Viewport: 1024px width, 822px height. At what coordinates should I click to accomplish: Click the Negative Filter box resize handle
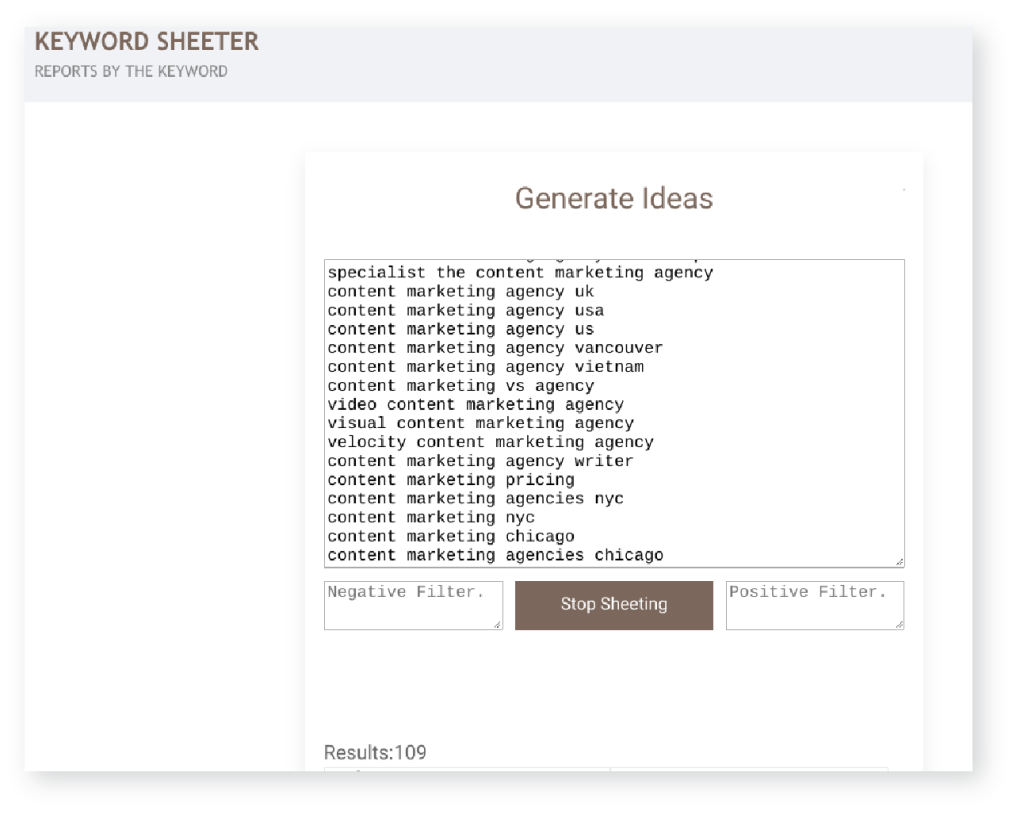497,624
